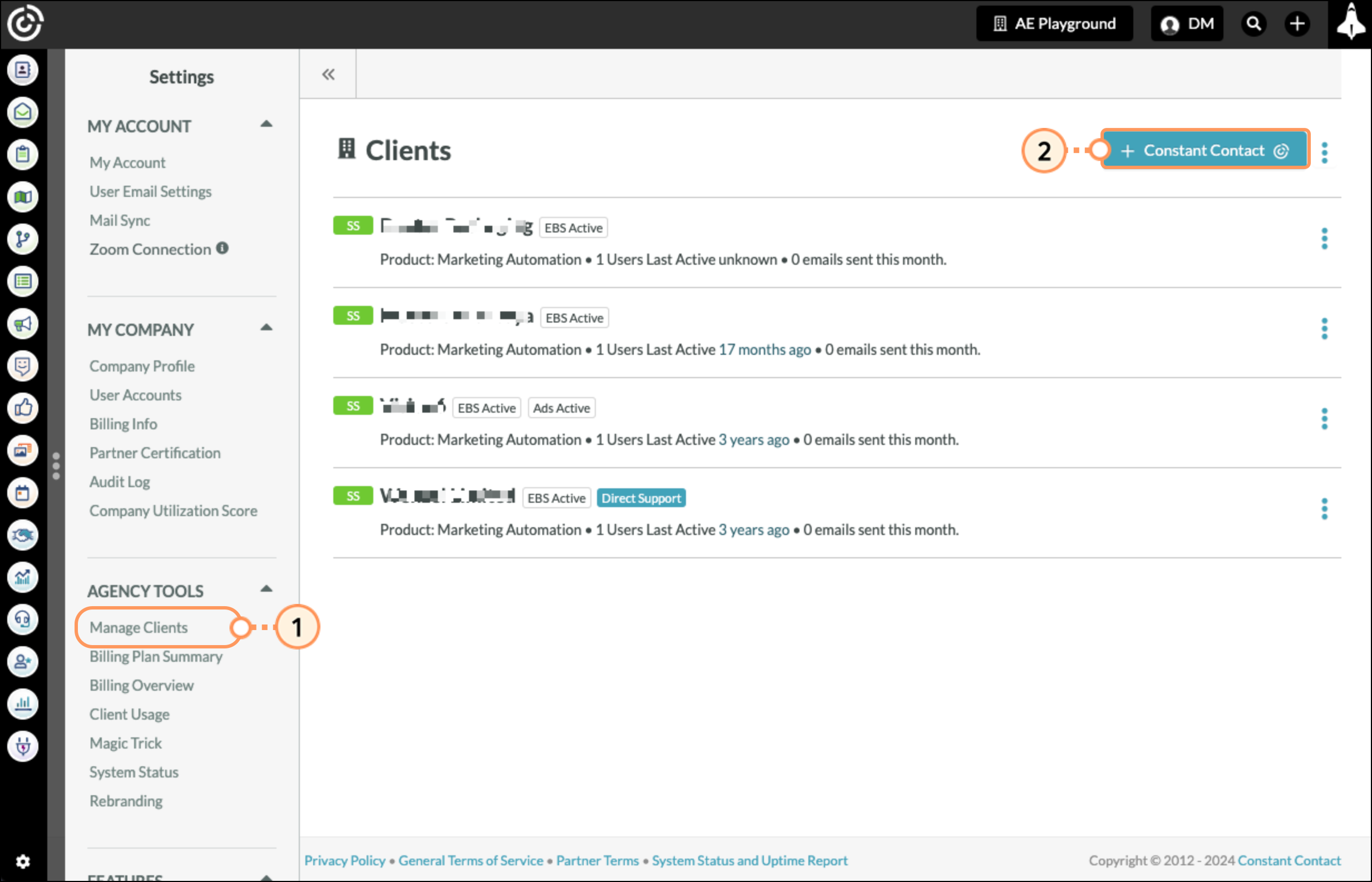Open Client Usage page
The image size is (1372, 882).
[130, 714]
